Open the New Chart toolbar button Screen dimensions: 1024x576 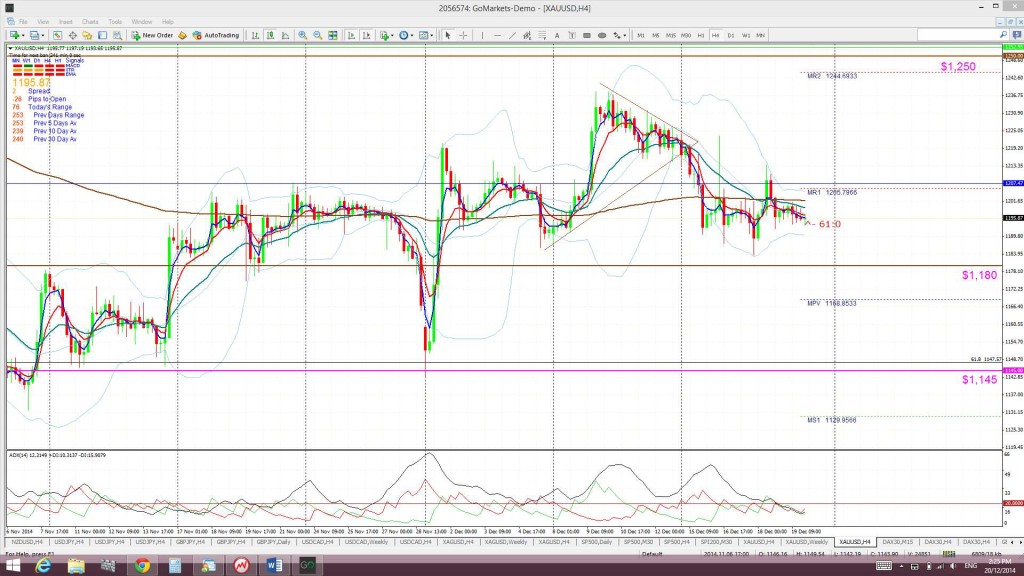(x=16, y=35)
